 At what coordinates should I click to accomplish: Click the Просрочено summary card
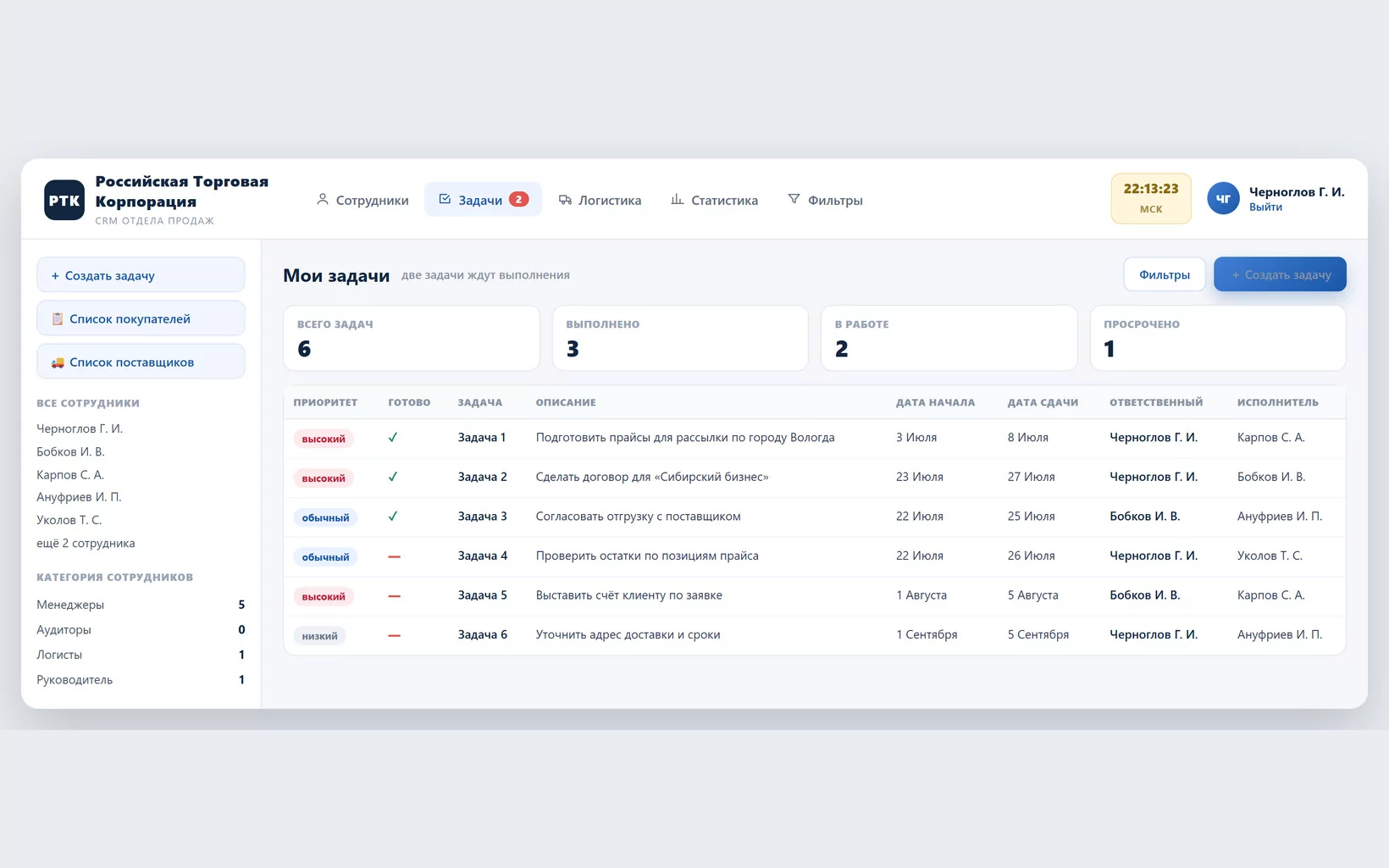[1218, 338]
